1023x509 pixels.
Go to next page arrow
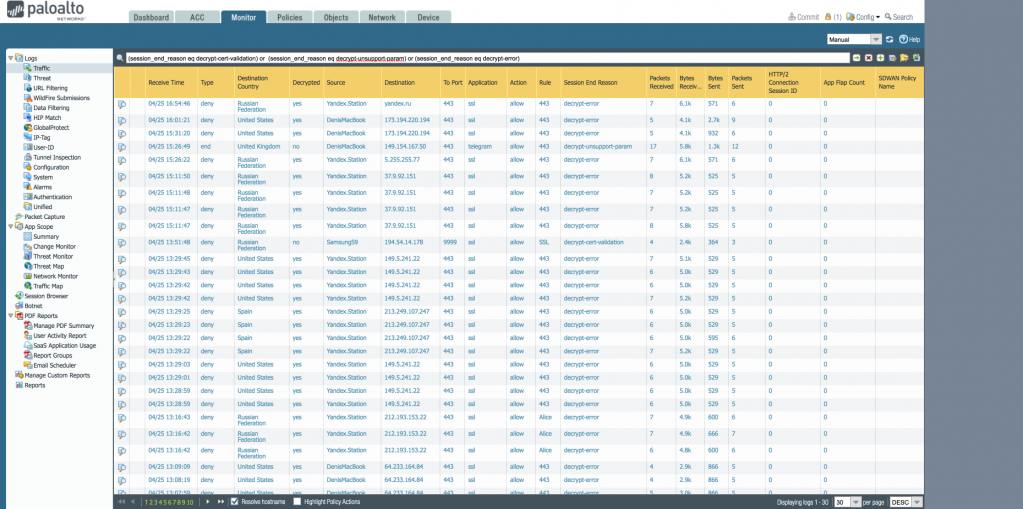point(208,502)
